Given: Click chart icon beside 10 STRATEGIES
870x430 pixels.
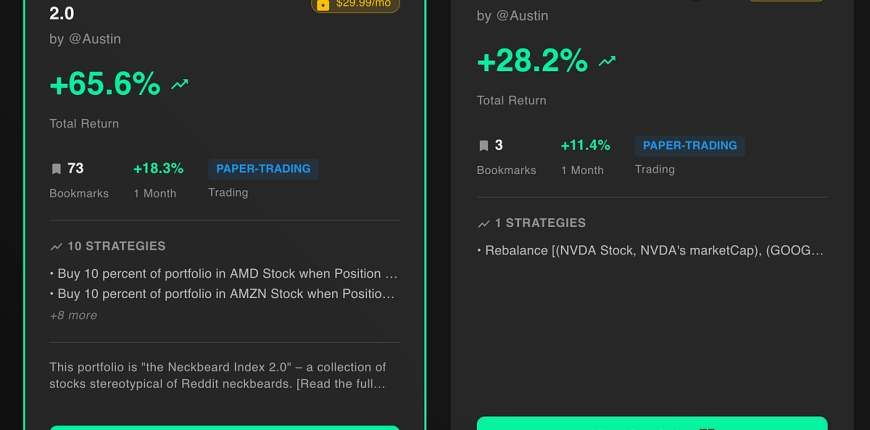Looking at the screenshot, I should coord(56,246).
